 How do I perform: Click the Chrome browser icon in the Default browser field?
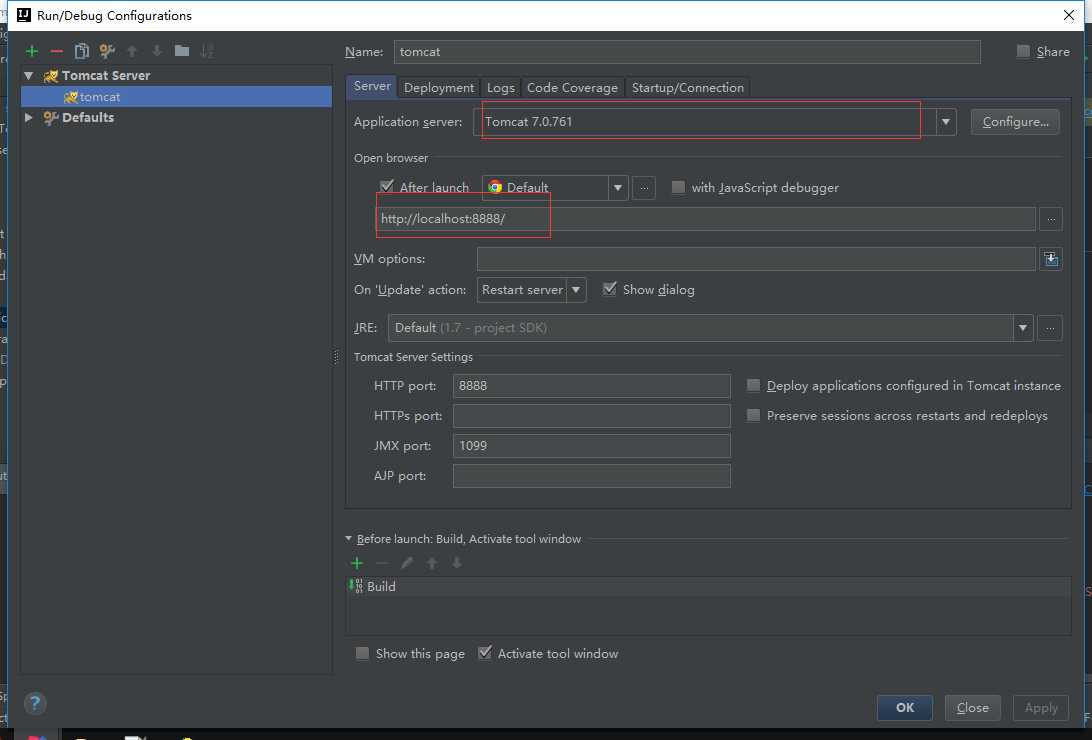pos(495,187)
